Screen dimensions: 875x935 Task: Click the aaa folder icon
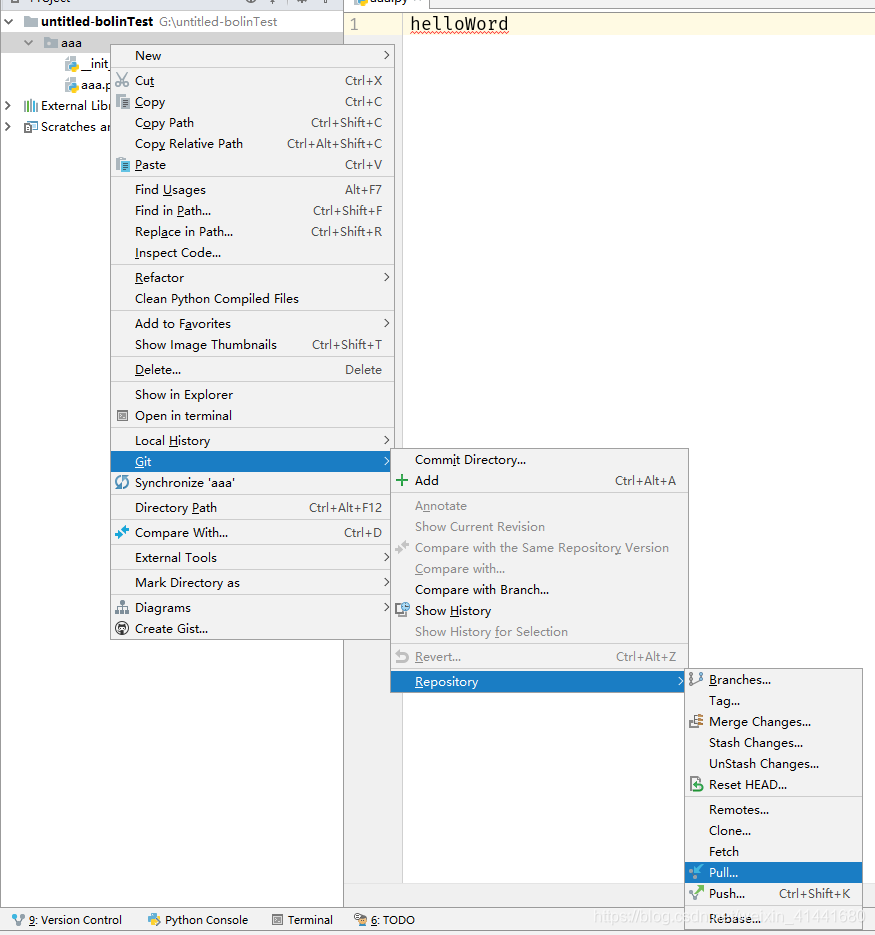[x=51, y=43]
